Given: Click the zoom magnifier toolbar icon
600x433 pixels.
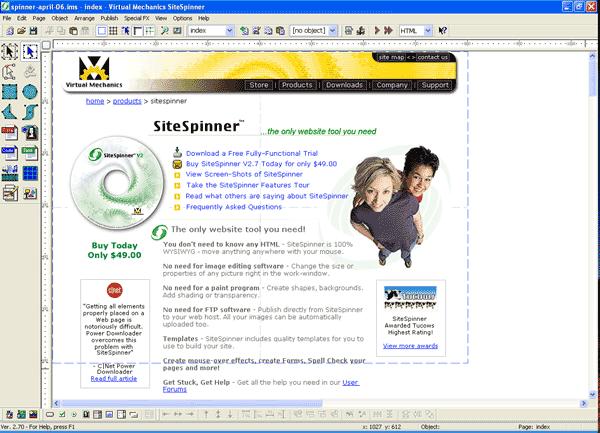Looking at the screenshot, I should [x=165, y=31].
